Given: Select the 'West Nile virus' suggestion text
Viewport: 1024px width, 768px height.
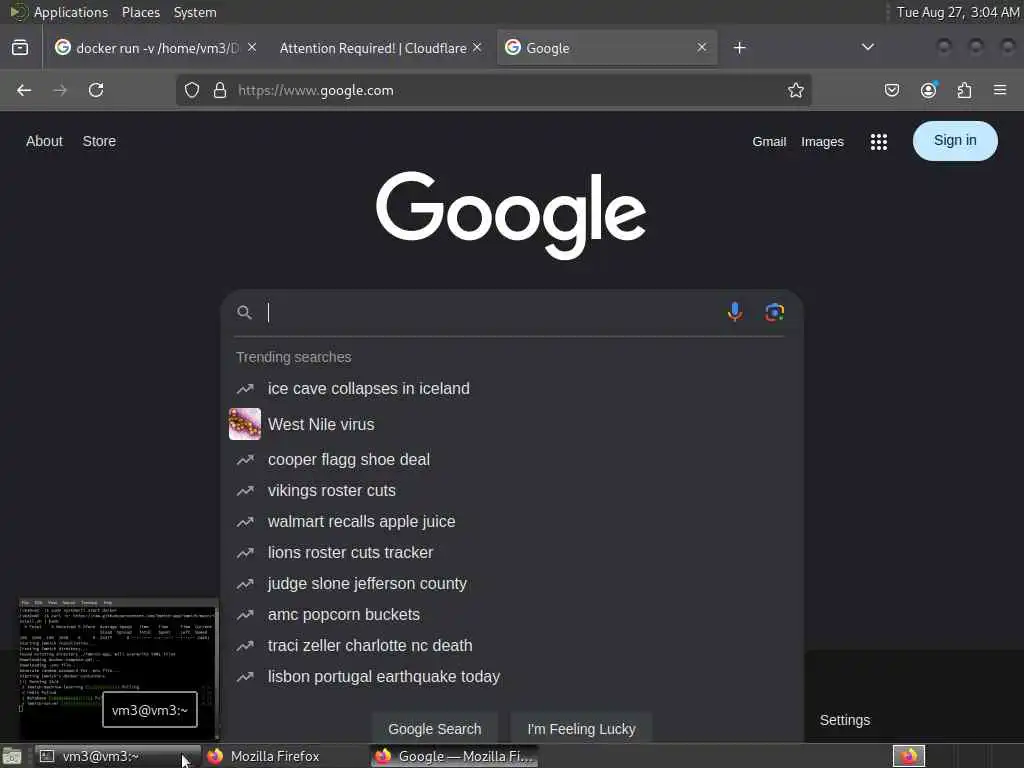Looking at the screenshot, I should coord(321,424).
